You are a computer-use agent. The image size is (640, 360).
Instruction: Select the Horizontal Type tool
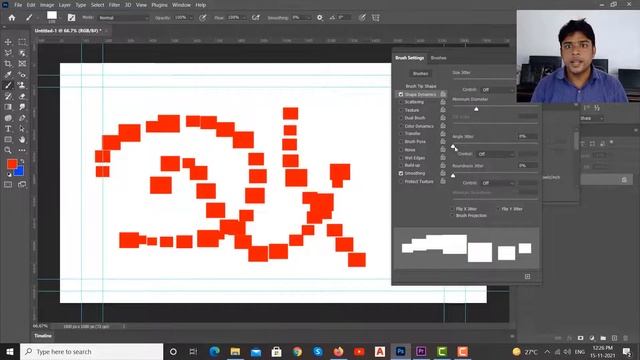coord(8,129)
